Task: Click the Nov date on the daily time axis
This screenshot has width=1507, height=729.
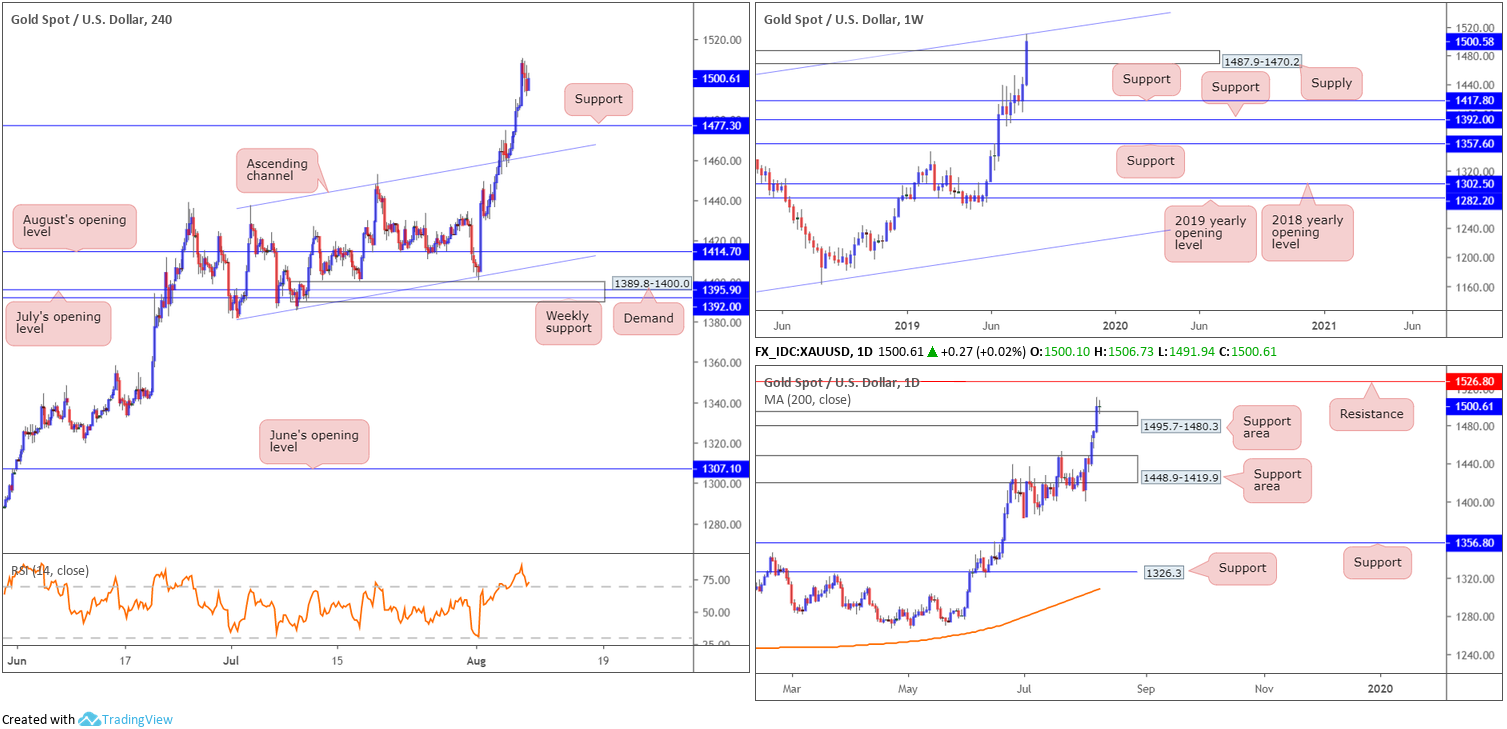Action: tap(1264, 689)
